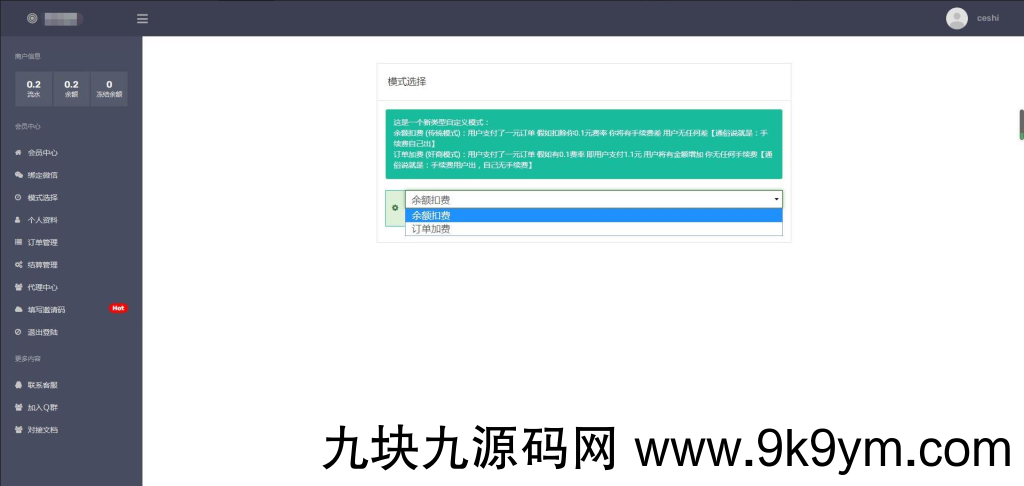The height and width of the screenshot is (486, 1024).
Task: Click the gears icon beside 结算管理
Action: click(18, 265)
